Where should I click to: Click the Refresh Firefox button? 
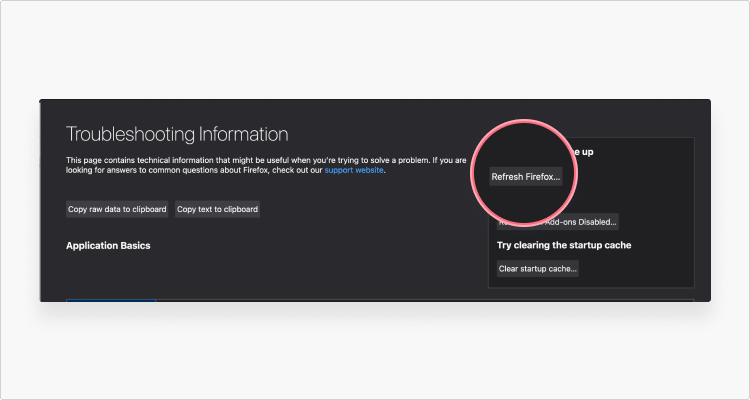click(526, 177)
